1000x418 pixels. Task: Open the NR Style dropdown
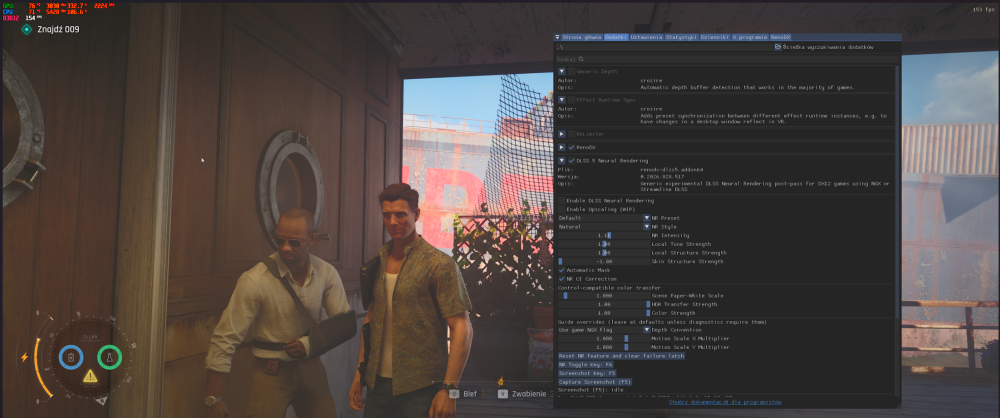point(604,227)
